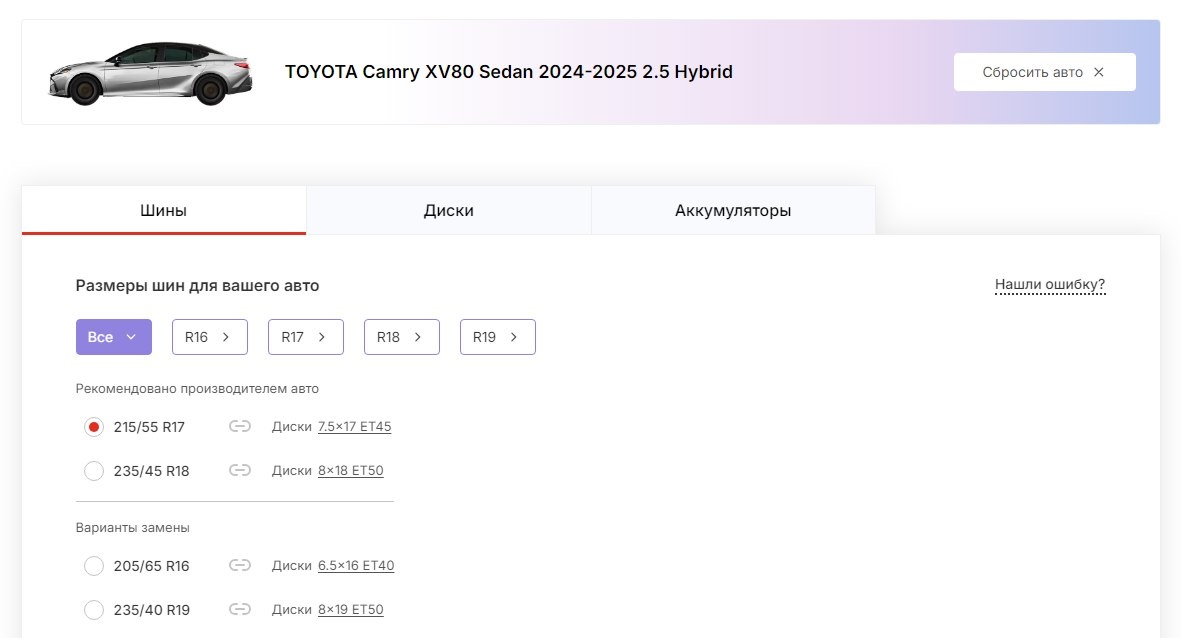
Task: Click link icon beside 215/55 R17
Action: pos(240,426)
